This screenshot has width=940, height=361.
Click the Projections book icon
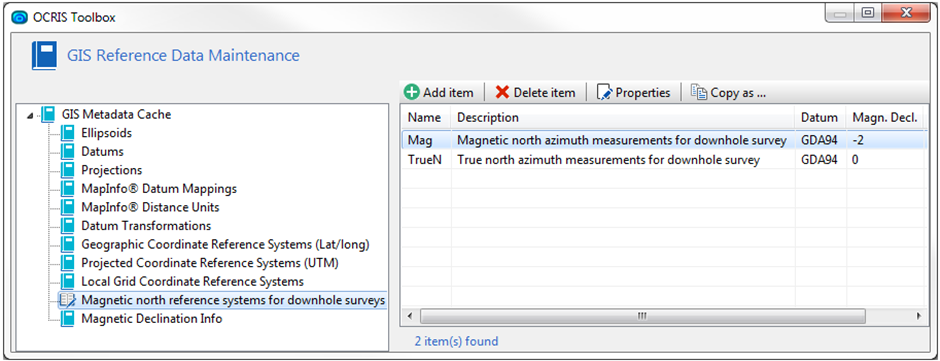pos(68,170)
